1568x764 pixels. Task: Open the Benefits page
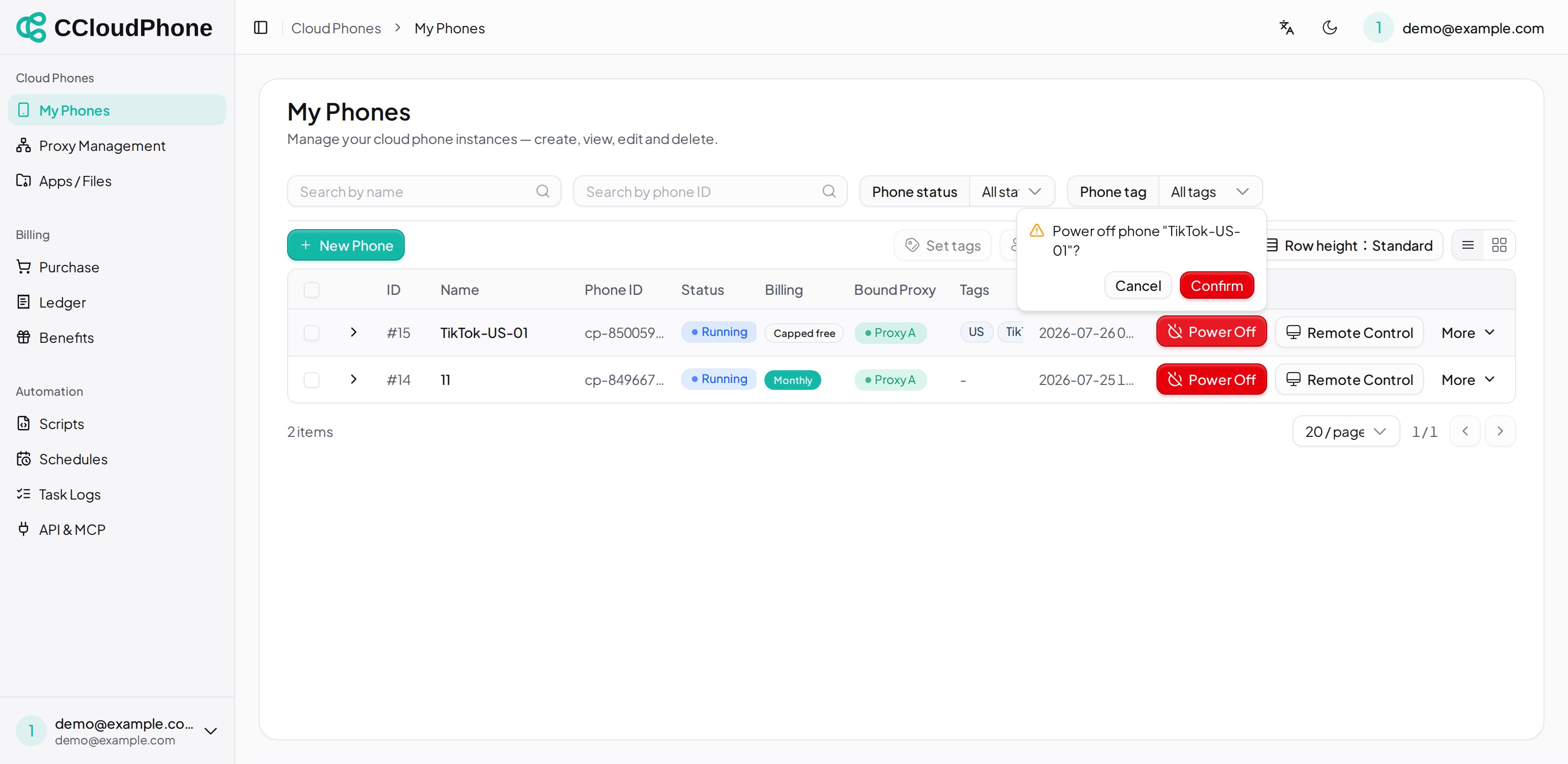point(117,337)
